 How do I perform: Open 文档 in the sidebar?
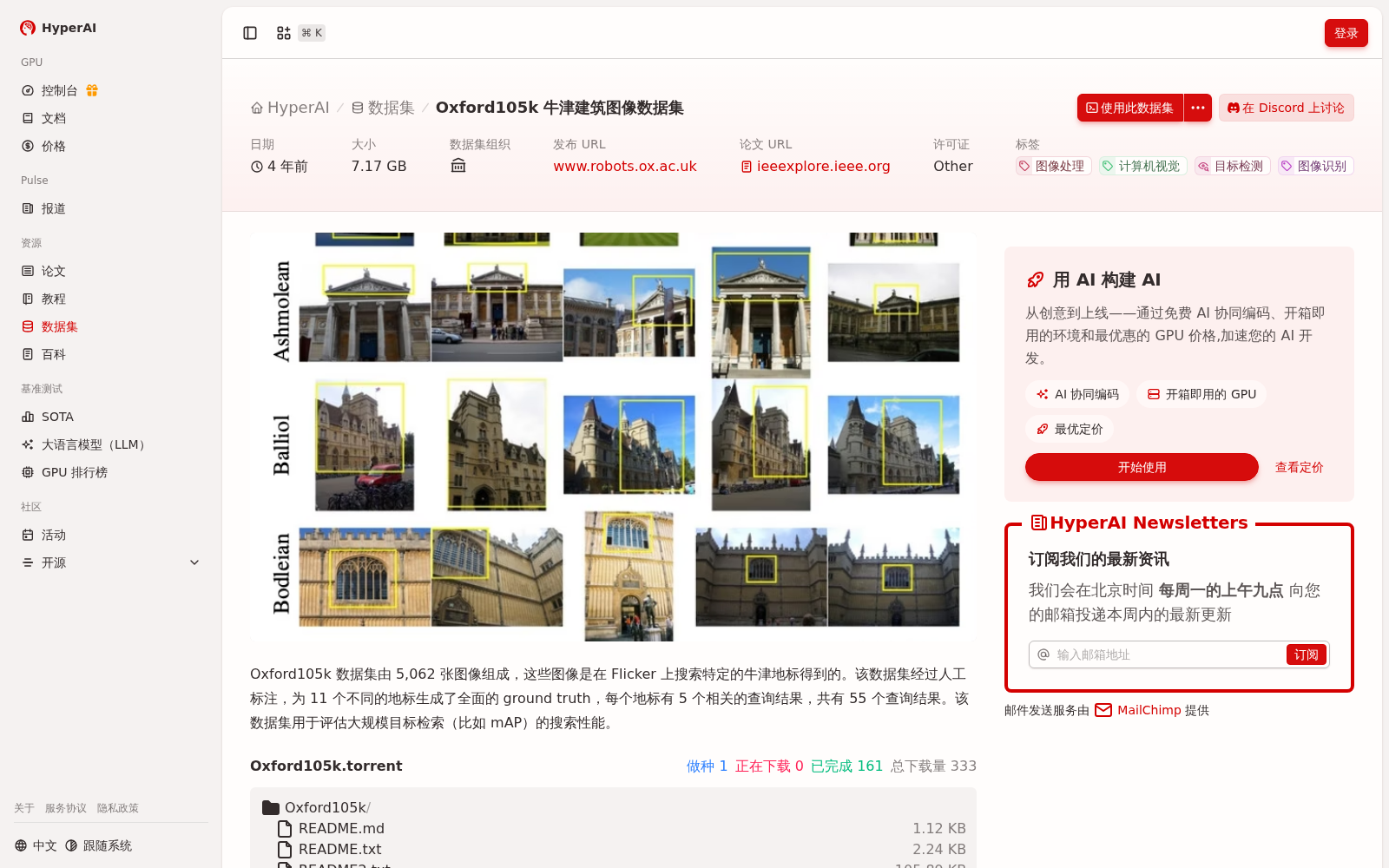click(53, 118)
